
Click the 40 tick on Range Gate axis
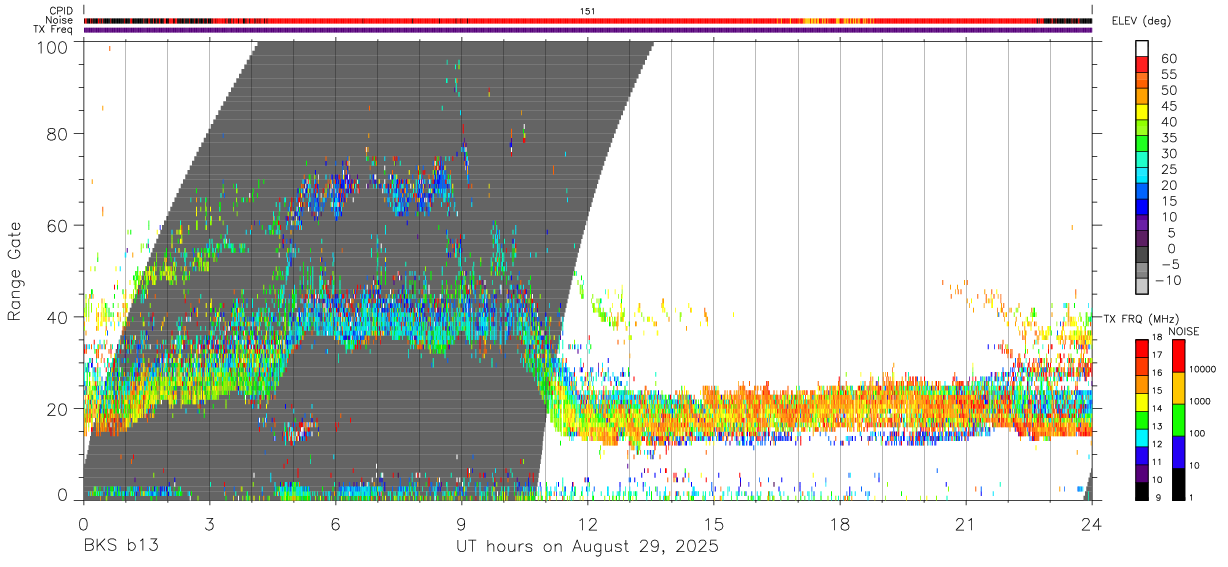point(57,318)
